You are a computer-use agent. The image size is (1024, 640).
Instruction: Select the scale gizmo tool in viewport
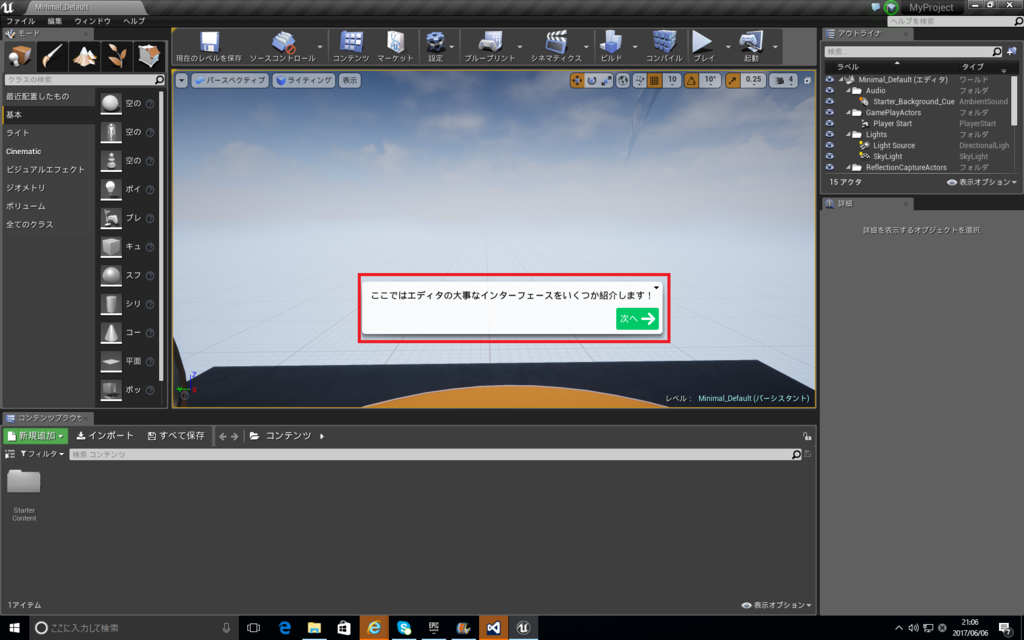tap(607, 80)
